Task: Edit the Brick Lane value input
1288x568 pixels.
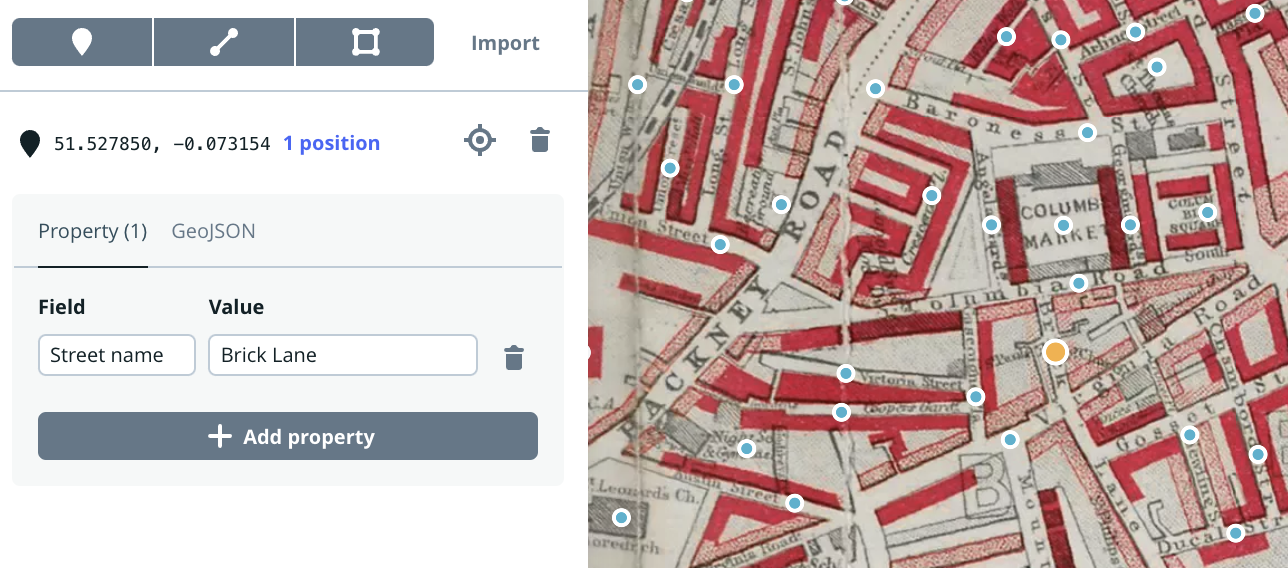Action: (343, 355)
